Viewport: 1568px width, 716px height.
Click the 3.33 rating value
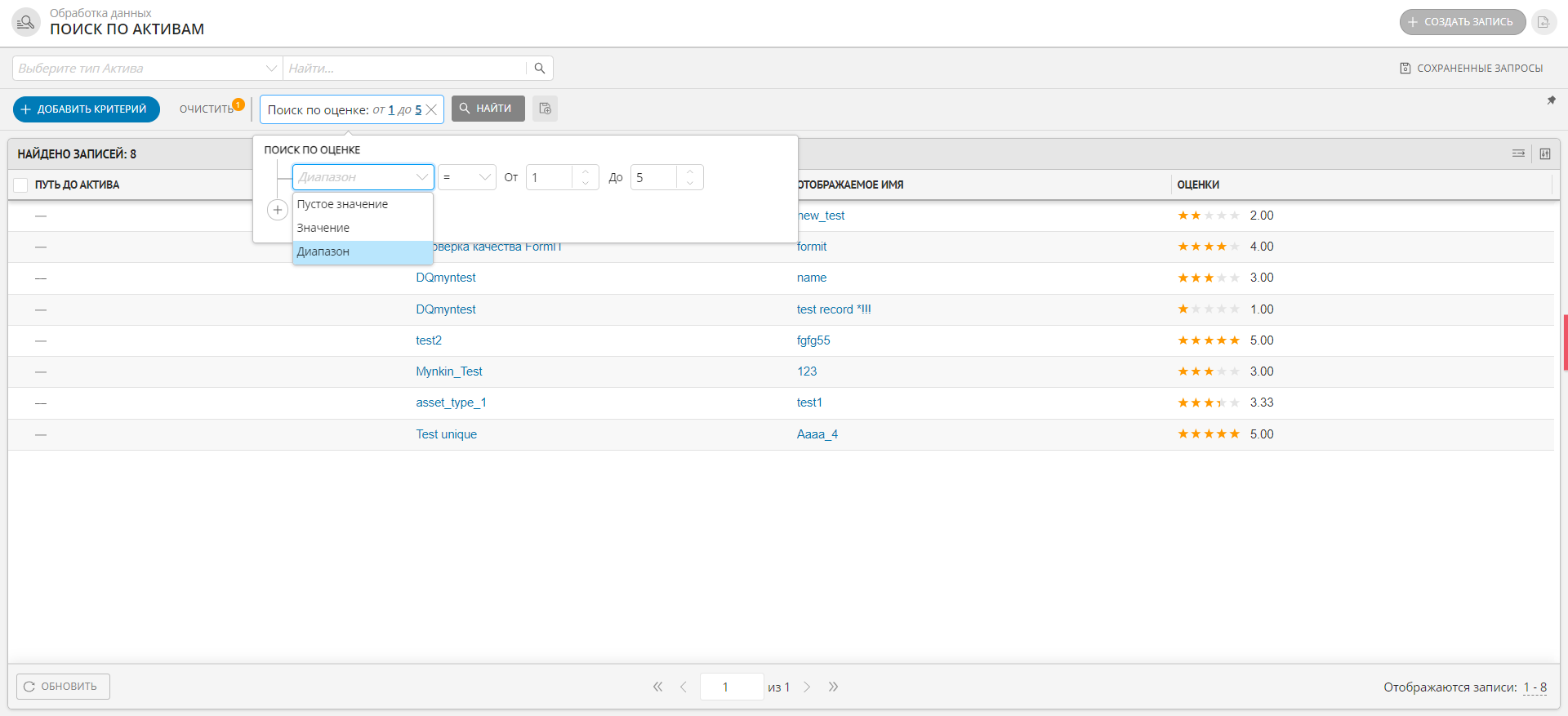point(1262,402)
